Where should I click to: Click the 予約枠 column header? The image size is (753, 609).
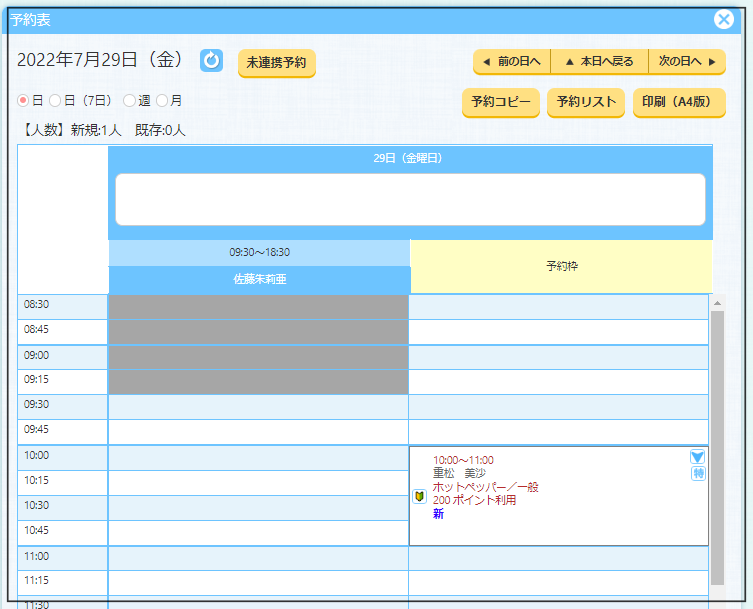point(561,267)
